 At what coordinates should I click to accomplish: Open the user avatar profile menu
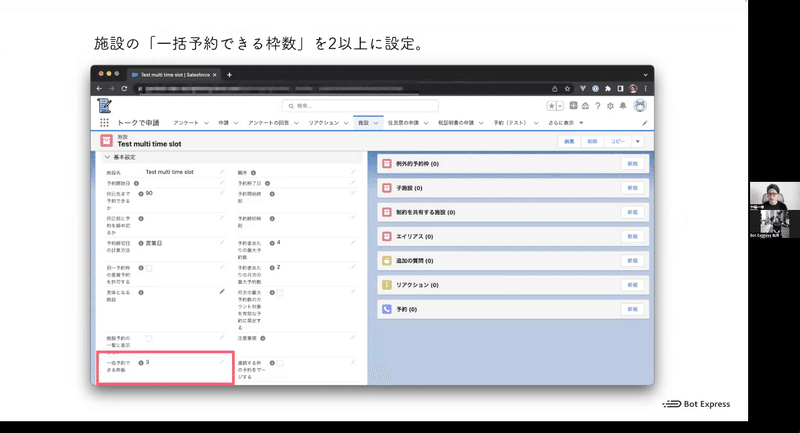click(640, 106)
